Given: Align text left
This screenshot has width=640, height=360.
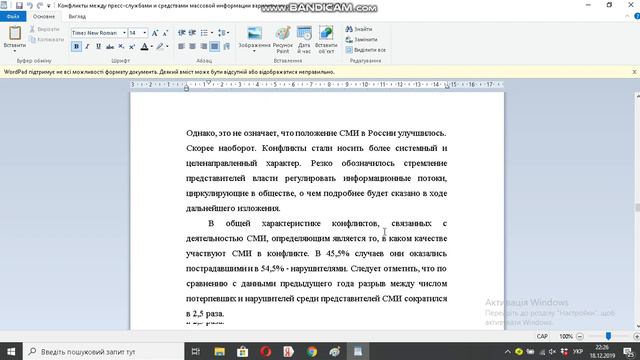Looking at the screenshot, I should (x=182, y=47).
